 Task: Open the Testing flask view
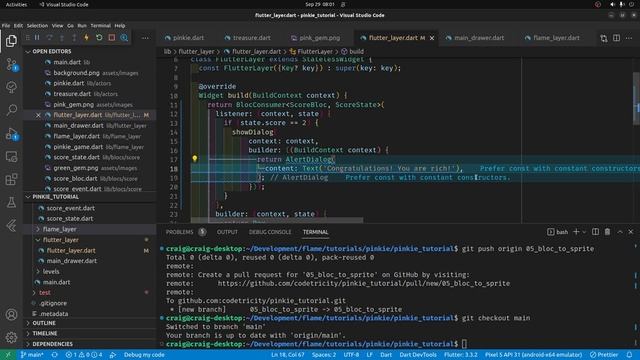pos(11,202)
